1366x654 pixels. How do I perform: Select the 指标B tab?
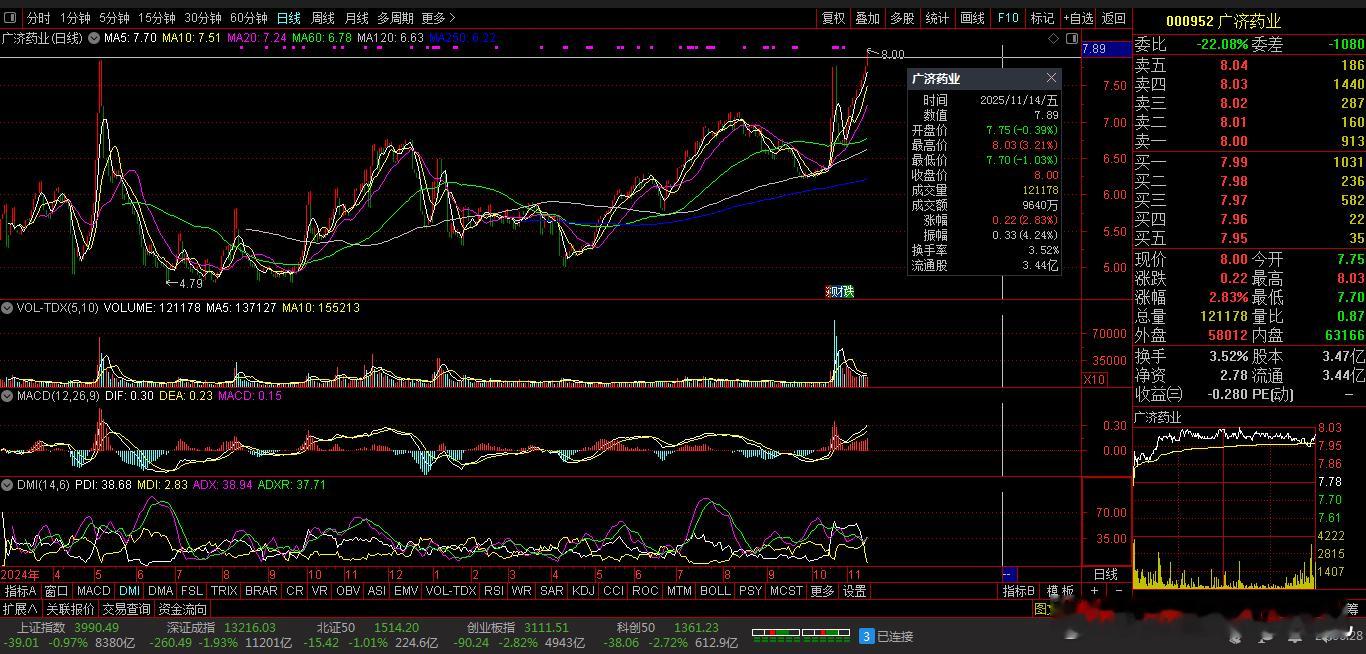coord(1020,591)
